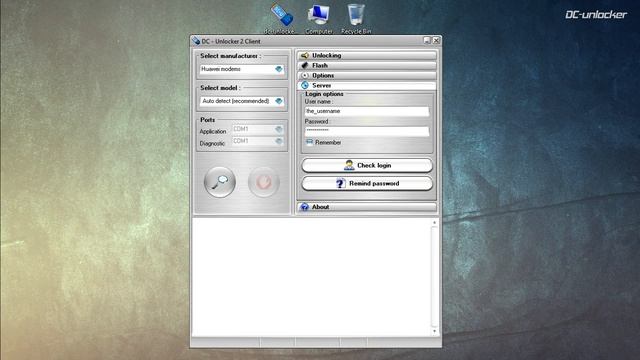This screenshot has width=640, height=360.
Task: Expand the Unlocking section
Action: 367,55
